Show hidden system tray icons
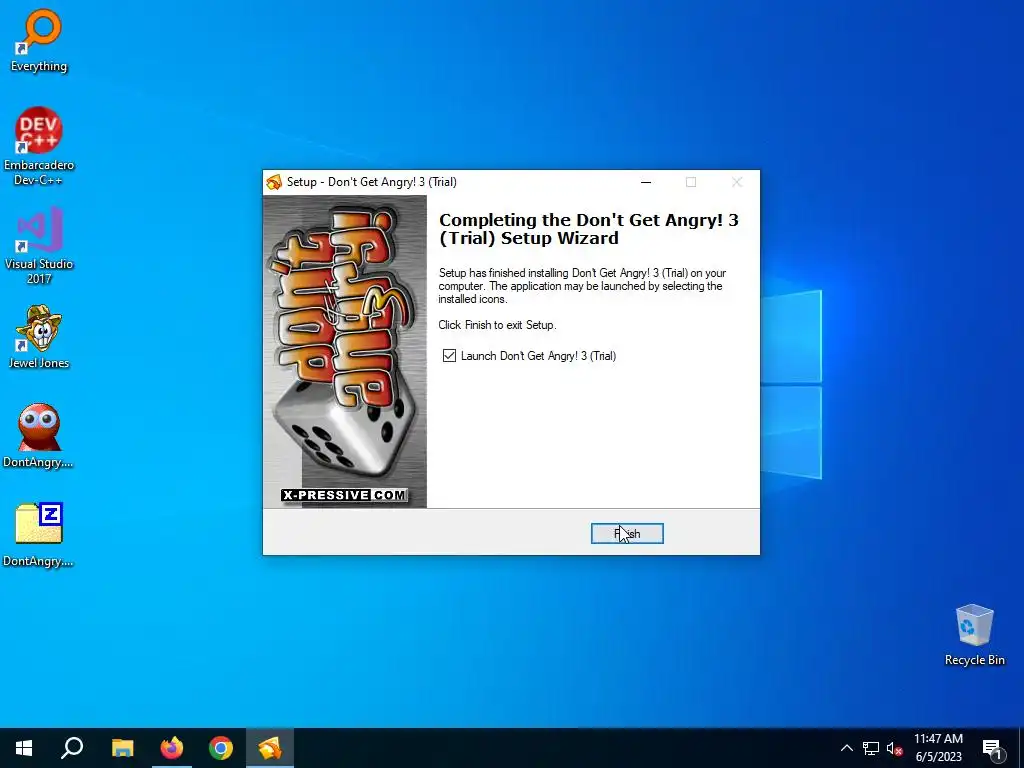The width and height of the screenshot is (1024, 768). tap(846, 748)
